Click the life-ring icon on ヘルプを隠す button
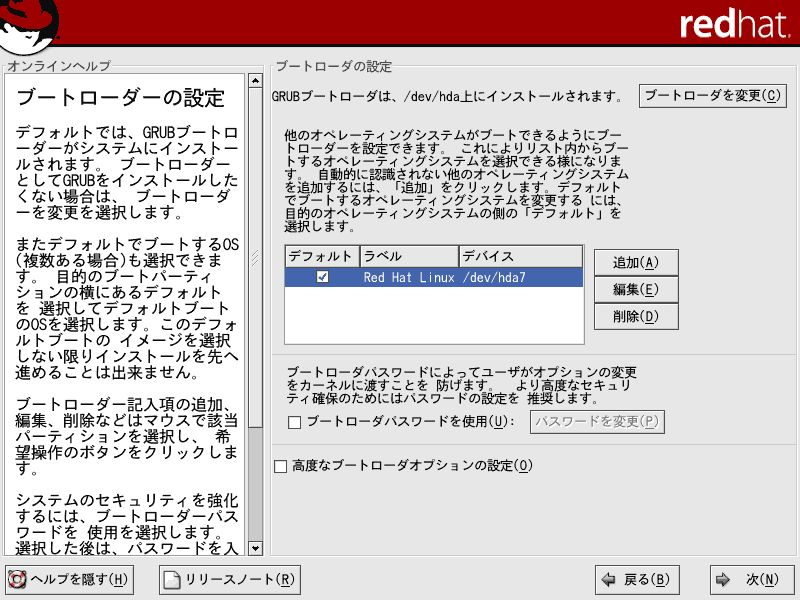This screenshot has width=800, height=600. pyautogui.click(x=17, y=580)
